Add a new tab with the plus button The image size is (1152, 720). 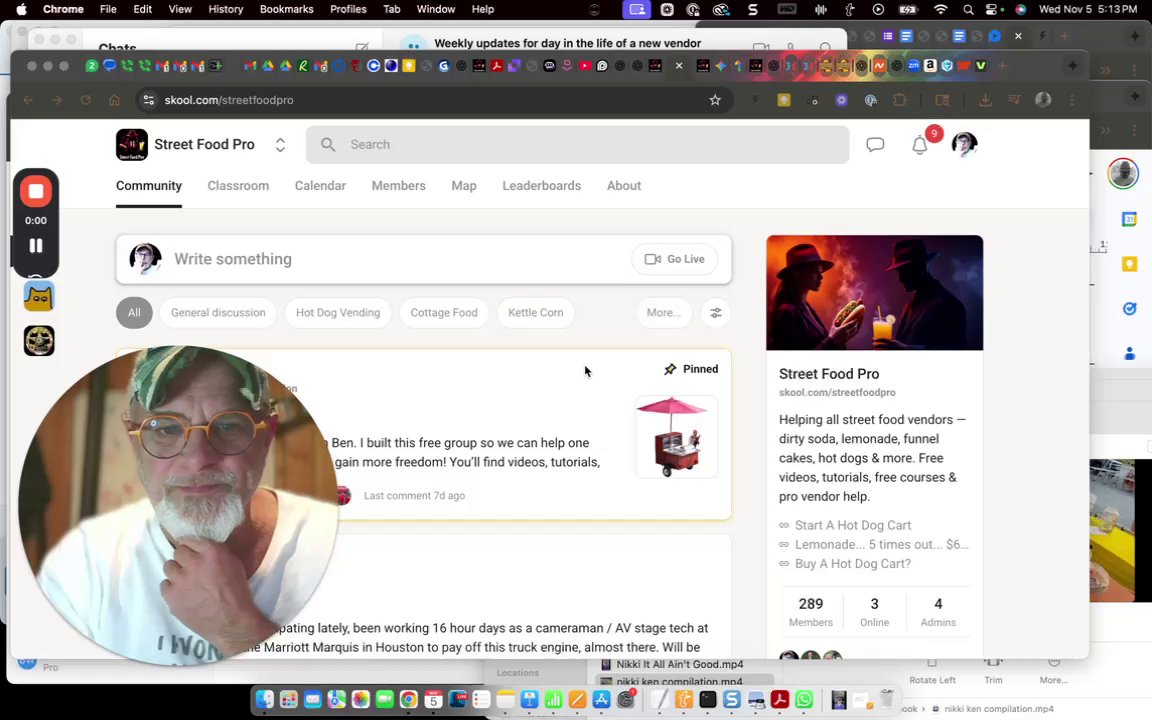pyautogui.click(x=1002, y=66)
